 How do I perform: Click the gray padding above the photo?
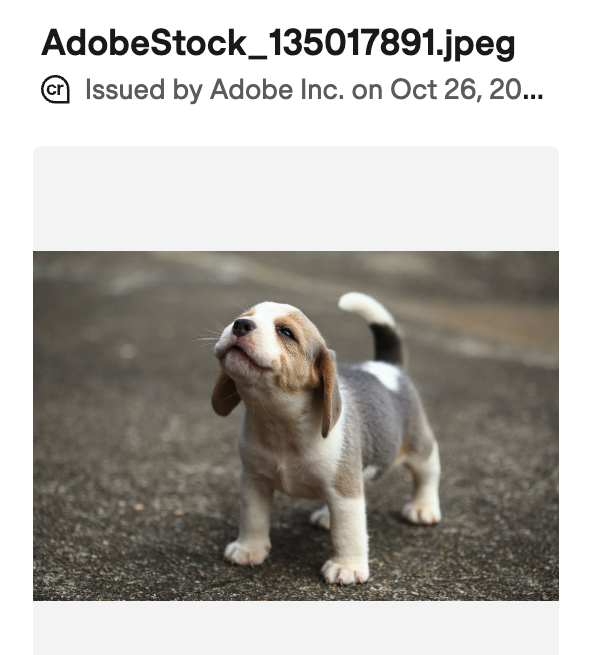tap(296, 199)
